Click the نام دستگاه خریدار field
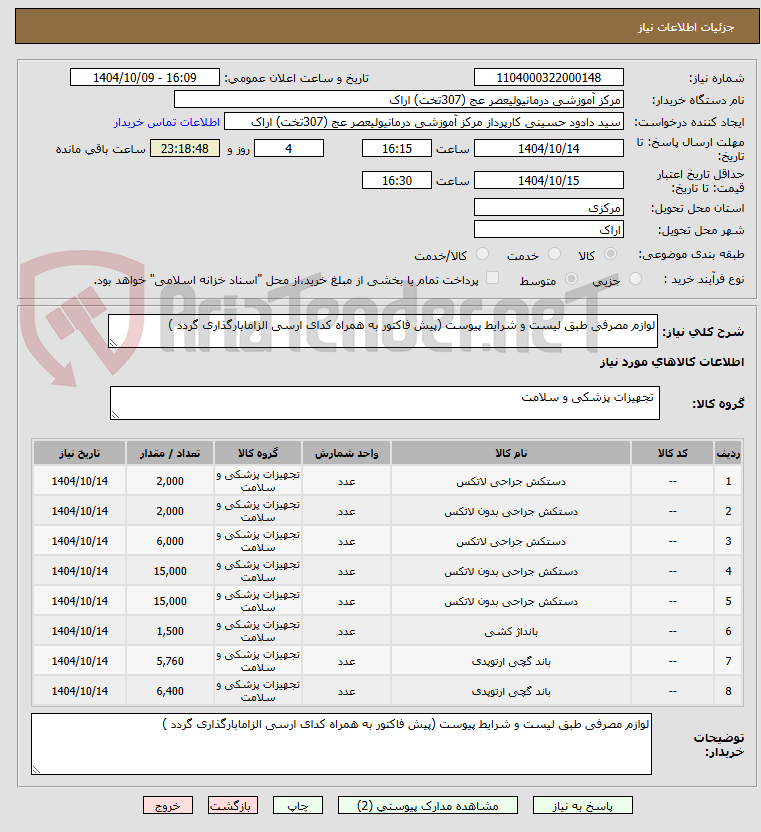Image resolution: width=761 pixels, height=832 pixels. [x=399, y=100]
